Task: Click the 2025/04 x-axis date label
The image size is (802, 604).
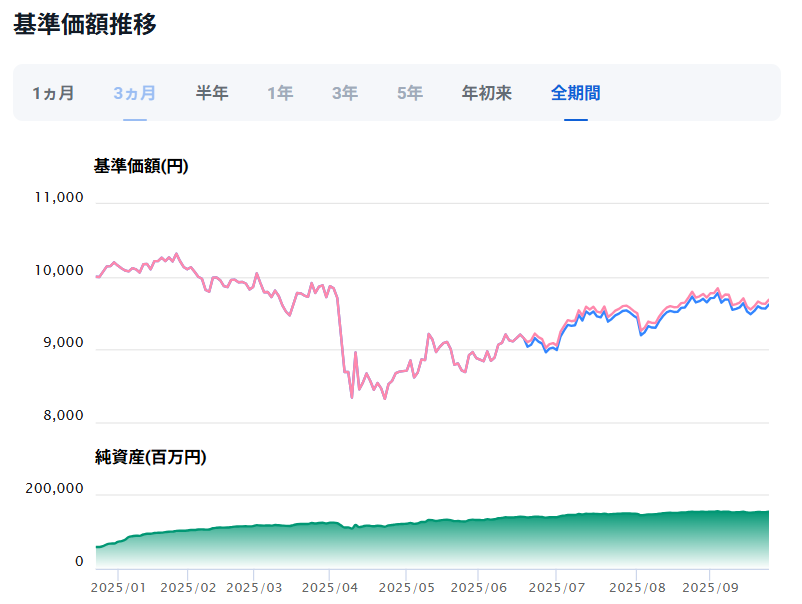Action: click(x=329, y=586)
